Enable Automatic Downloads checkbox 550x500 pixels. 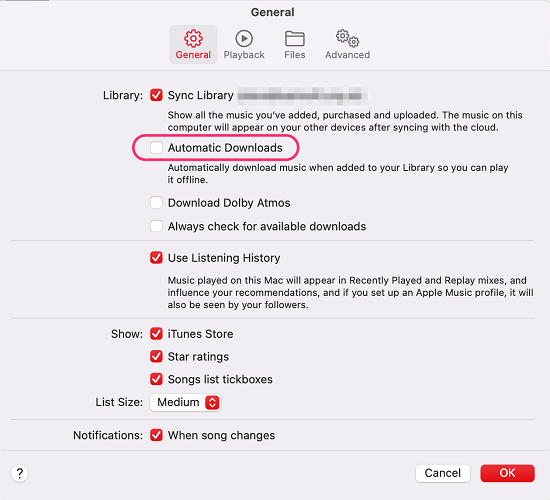pyautogui.click(x=156, y=148)
